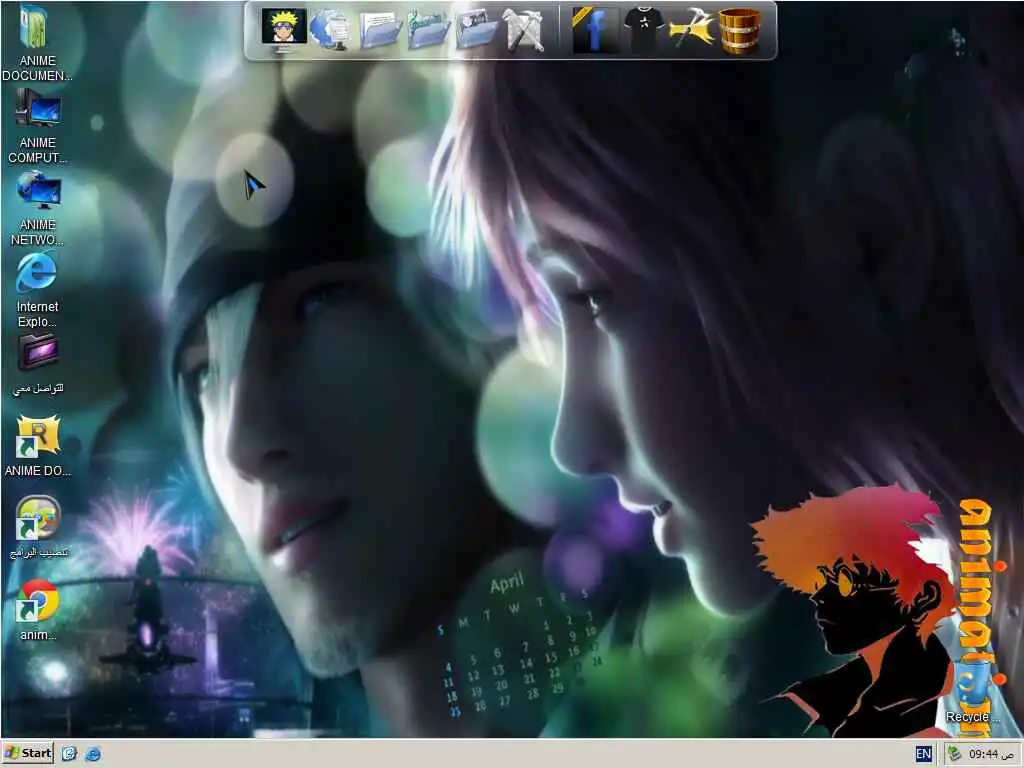Click the green system tray icon
The image size is (1024, 768).
pyautogui.click(x=955, y=754)
